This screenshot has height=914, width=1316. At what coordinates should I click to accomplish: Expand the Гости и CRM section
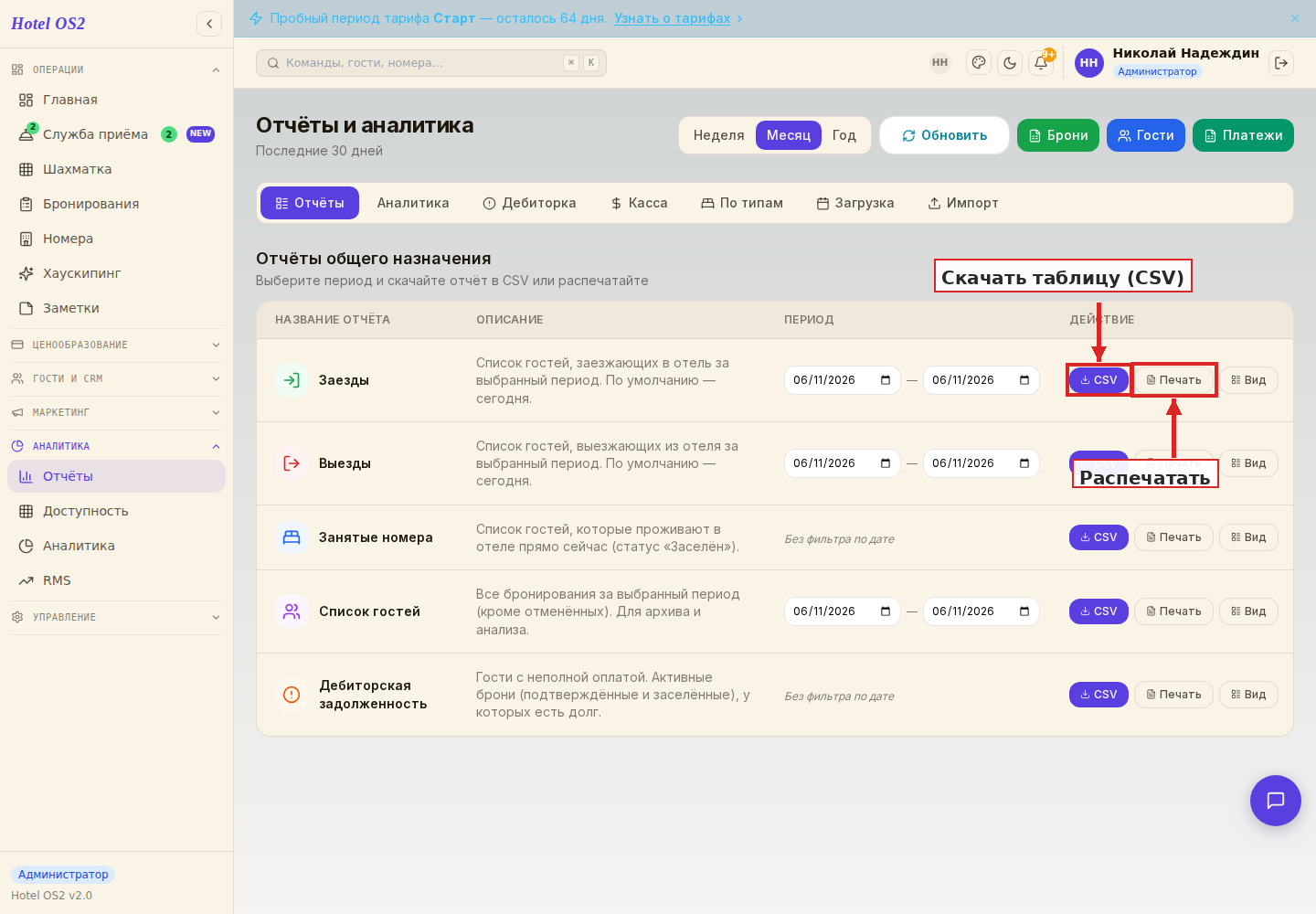116,378
